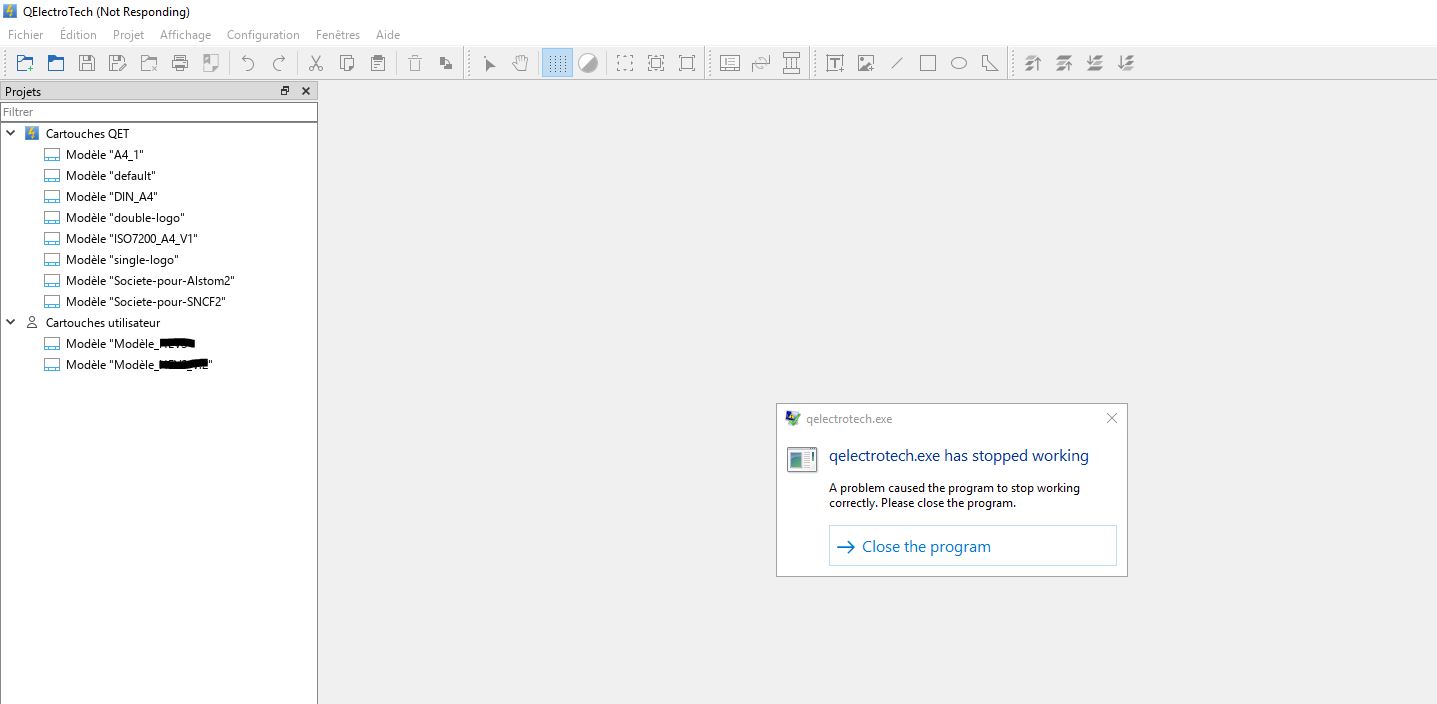Select the polygon drawing tool

coord(990,63)
